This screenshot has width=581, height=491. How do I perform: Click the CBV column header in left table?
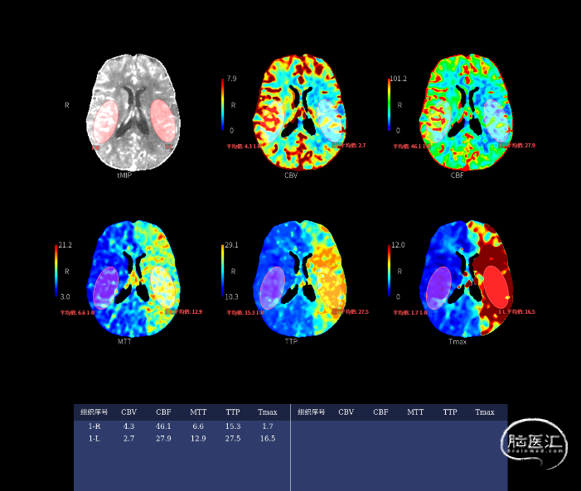pyautogui.click(x=129, y=412)
